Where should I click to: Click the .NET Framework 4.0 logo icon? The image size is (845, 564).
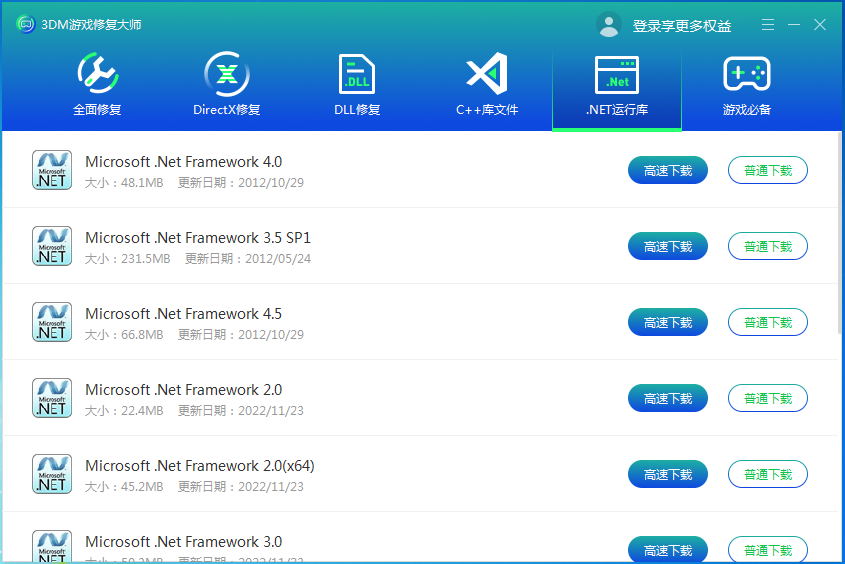(x=52, y=170)
